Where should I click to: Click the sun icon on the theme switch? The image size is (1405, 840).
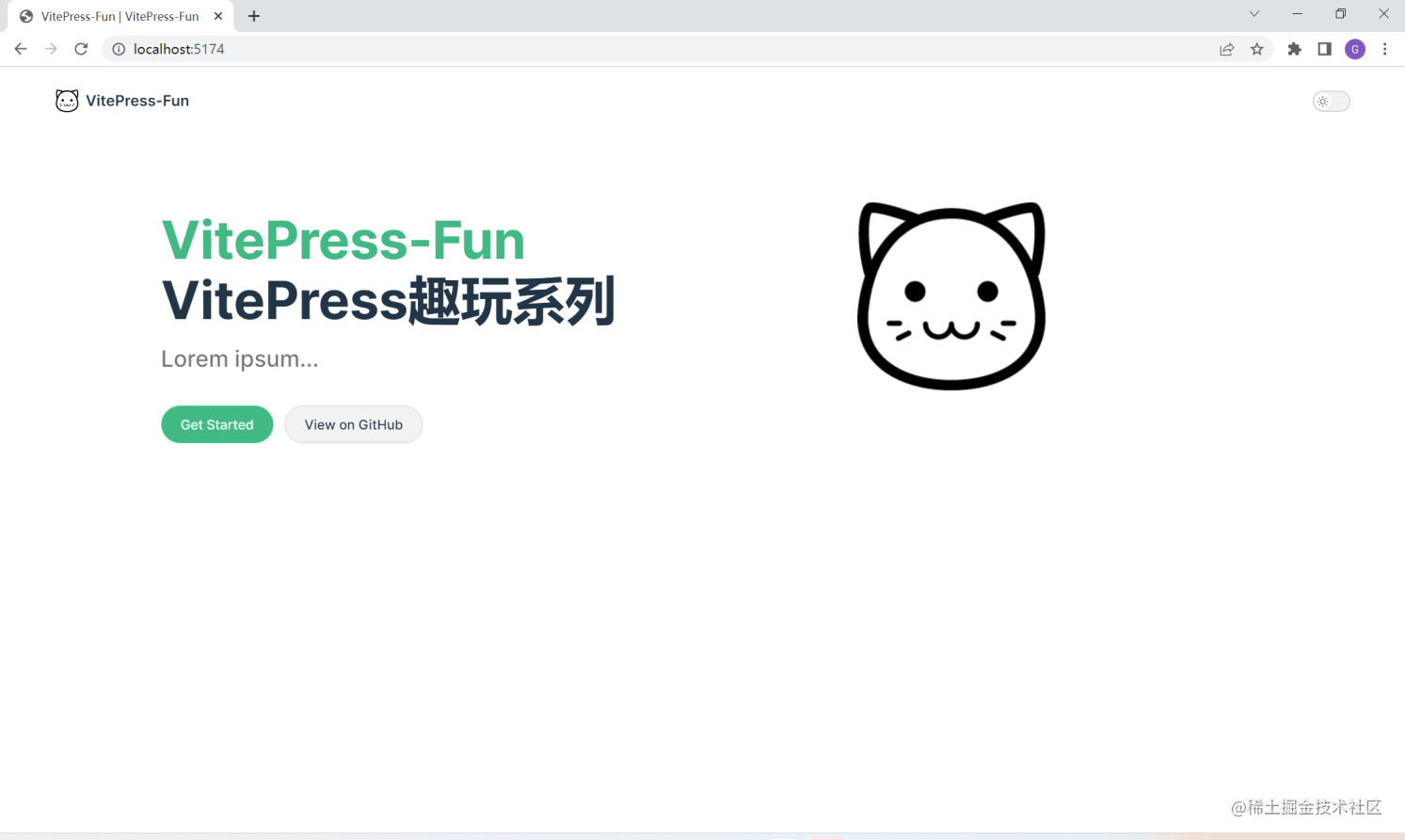click(1324, 101)
